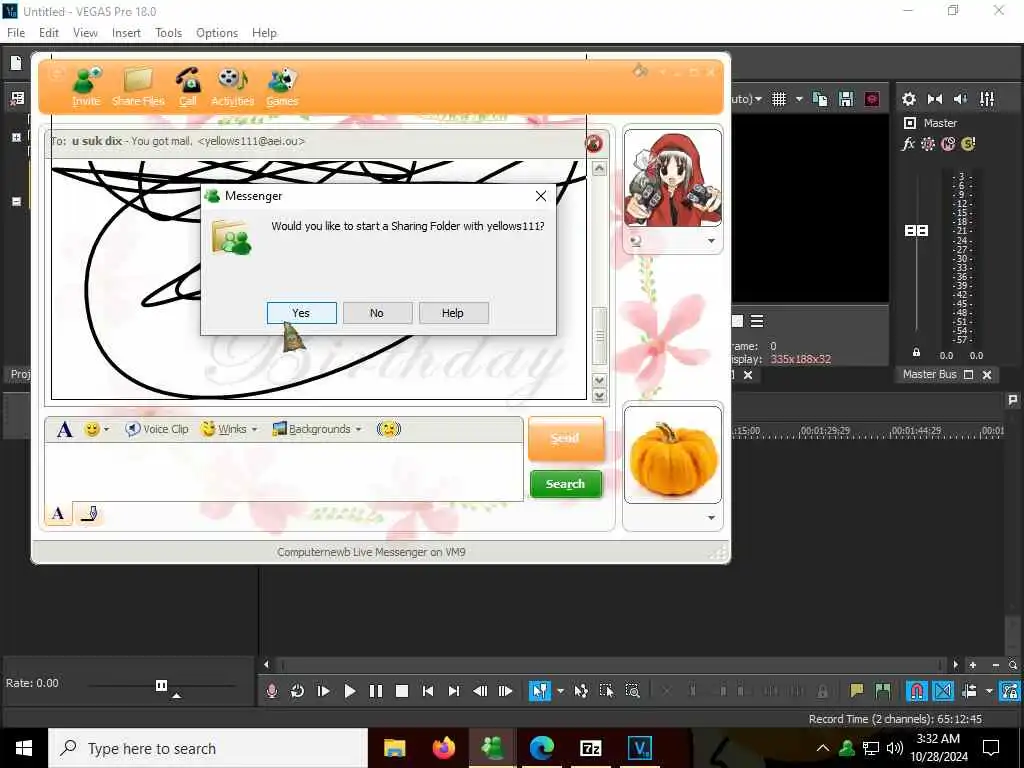The image size is (1024, 768).
Task: Click copy snapshot to clipboard icon
Action: [x=820, y=99]
